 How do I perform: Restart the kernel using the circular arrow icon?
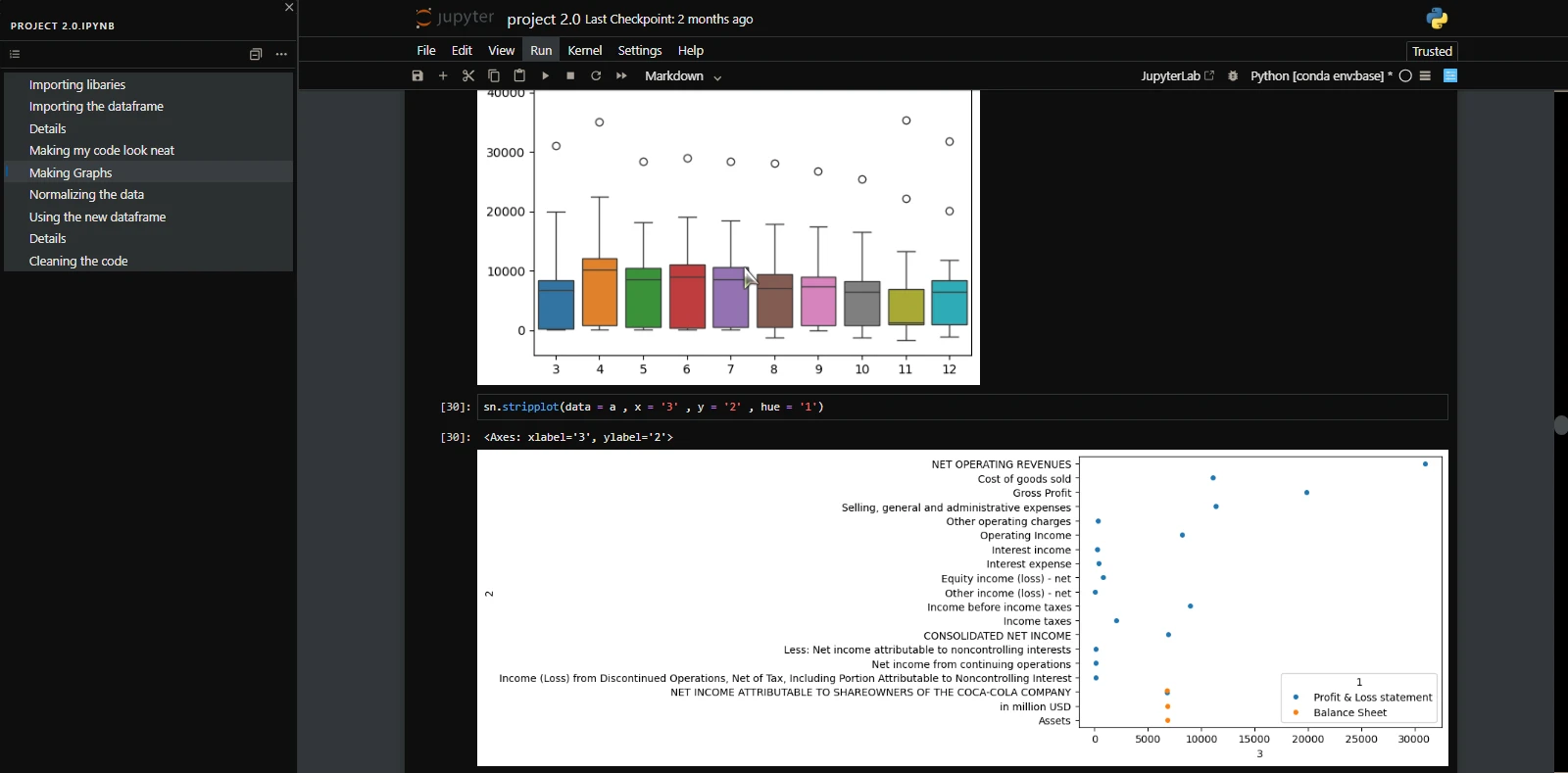[596, 76]
